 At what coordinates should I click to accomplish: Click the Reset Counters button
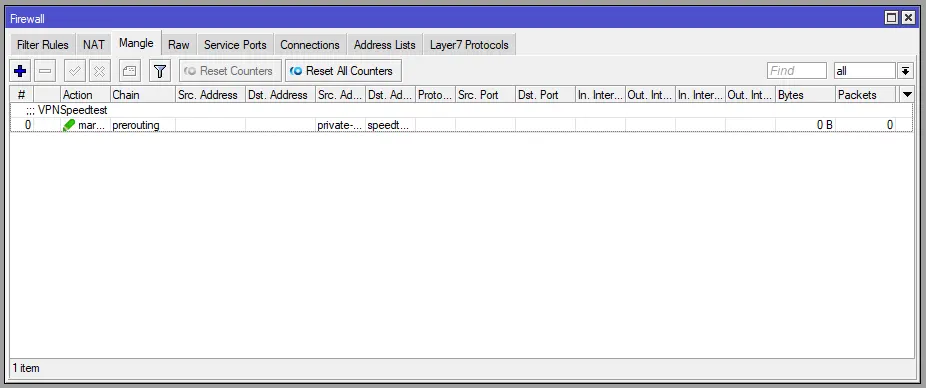tap(230, 71)
